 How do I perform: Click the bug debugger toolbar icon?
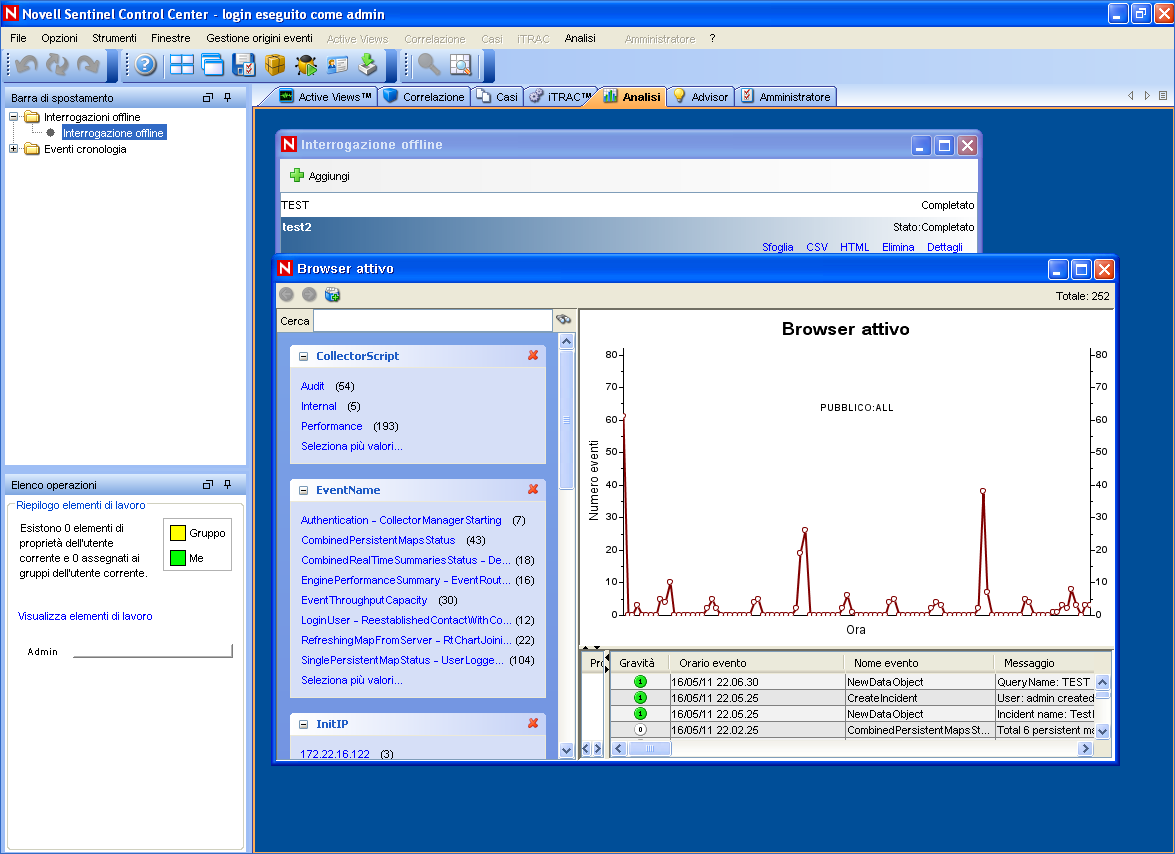click(306, 65)
